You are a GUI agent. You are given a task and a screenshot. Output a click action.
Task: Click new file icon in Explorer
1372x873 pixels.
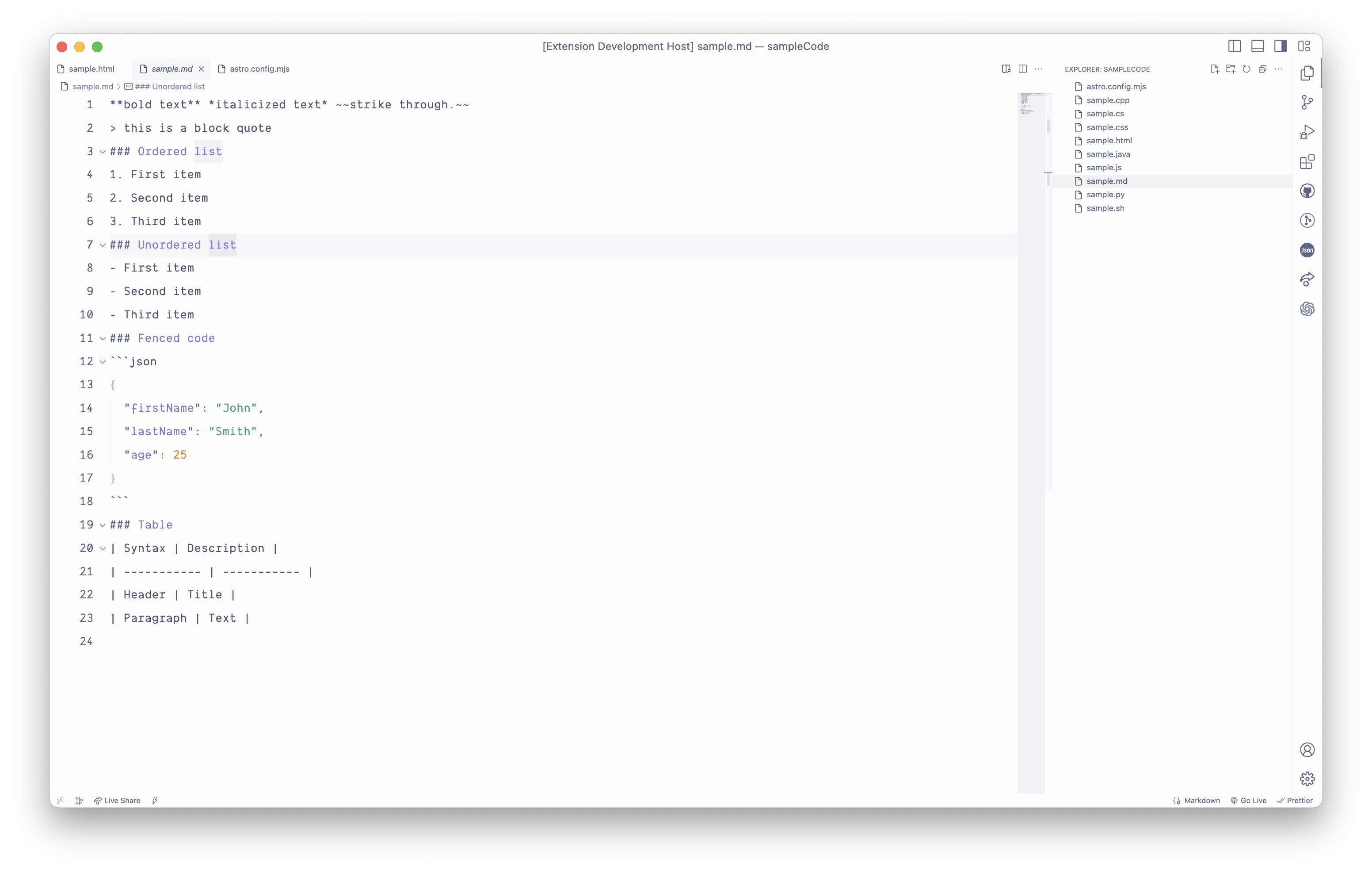coord(1214,69)
